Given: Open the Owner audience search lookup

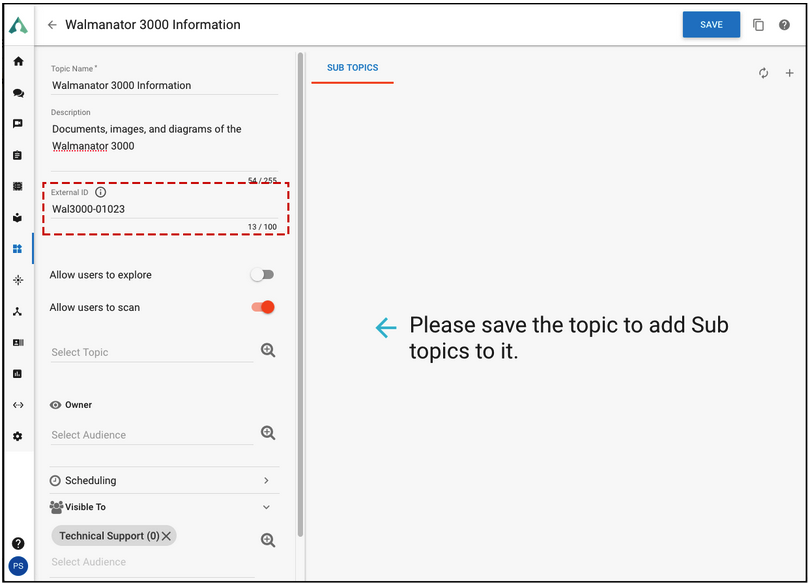Looking at the screenshot, I should 268,433.
